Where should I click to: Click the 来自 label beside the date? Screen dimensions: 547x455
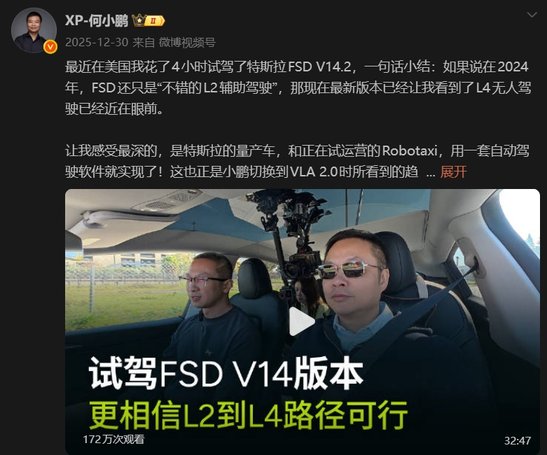143,43
